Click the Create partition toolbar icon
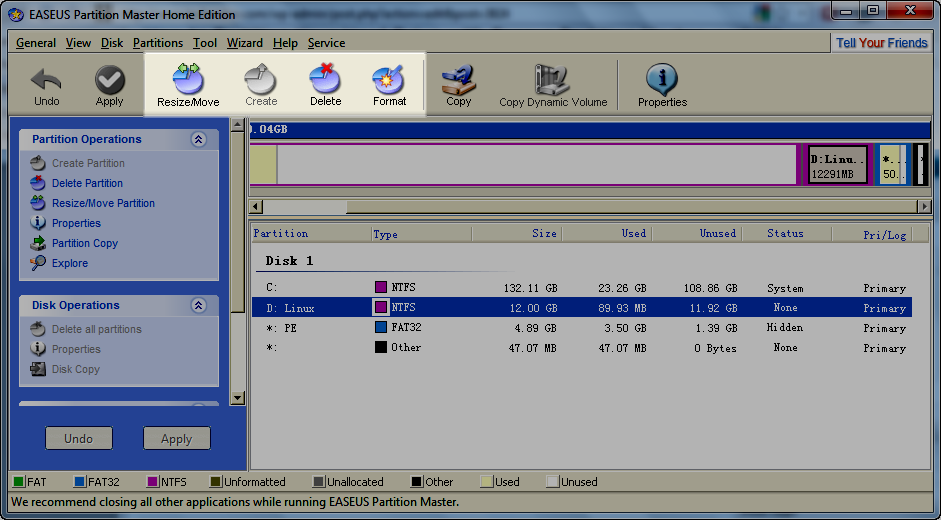This screenshot has height=520, width=941. 261,85
